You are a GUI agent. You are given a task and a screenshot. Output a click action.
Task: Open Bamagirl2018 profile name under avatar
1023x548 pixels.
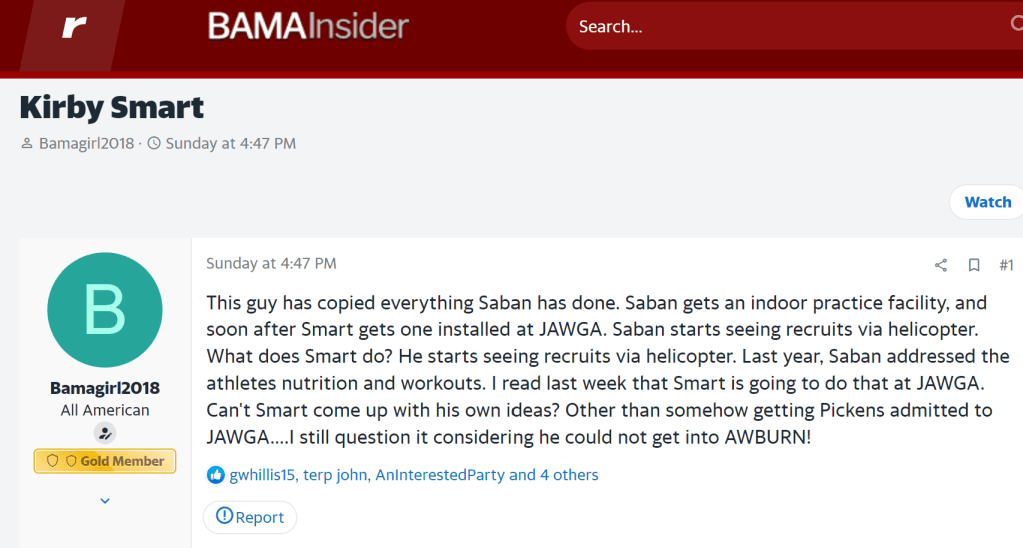click(105, 388)
